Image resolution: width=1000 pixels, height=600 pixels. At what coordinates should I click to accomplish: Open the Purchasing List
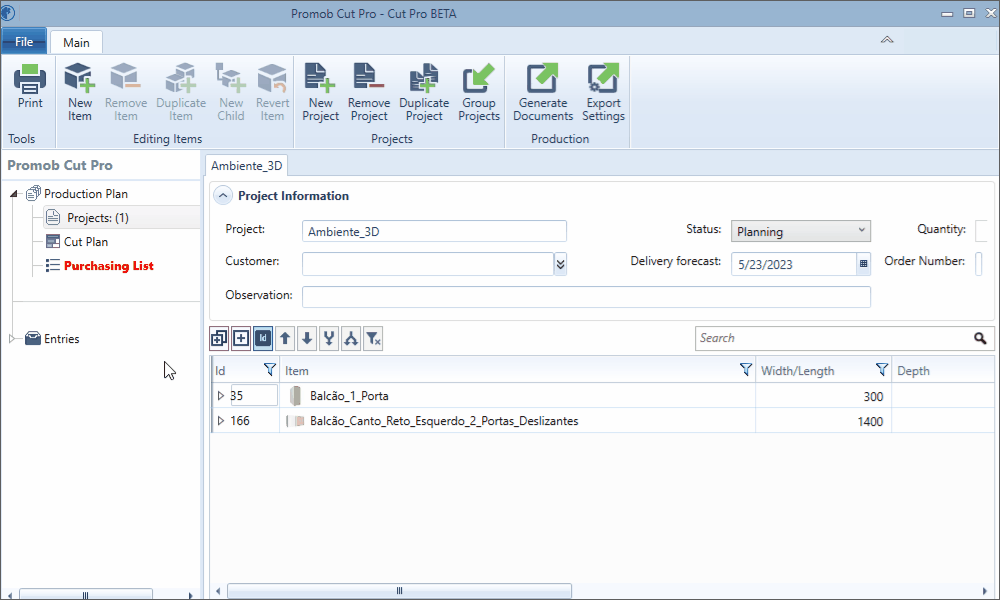pos(108,266)
